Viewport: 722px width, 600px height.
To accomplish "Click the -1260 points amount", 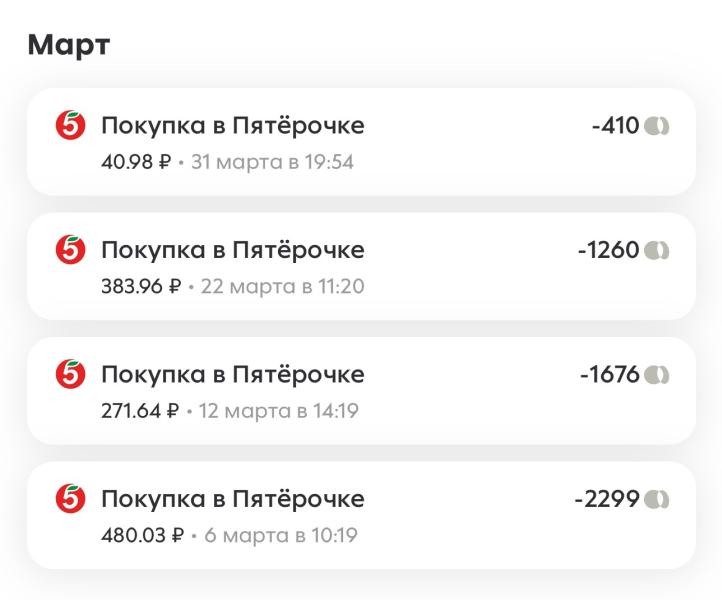I will (608, 250).
